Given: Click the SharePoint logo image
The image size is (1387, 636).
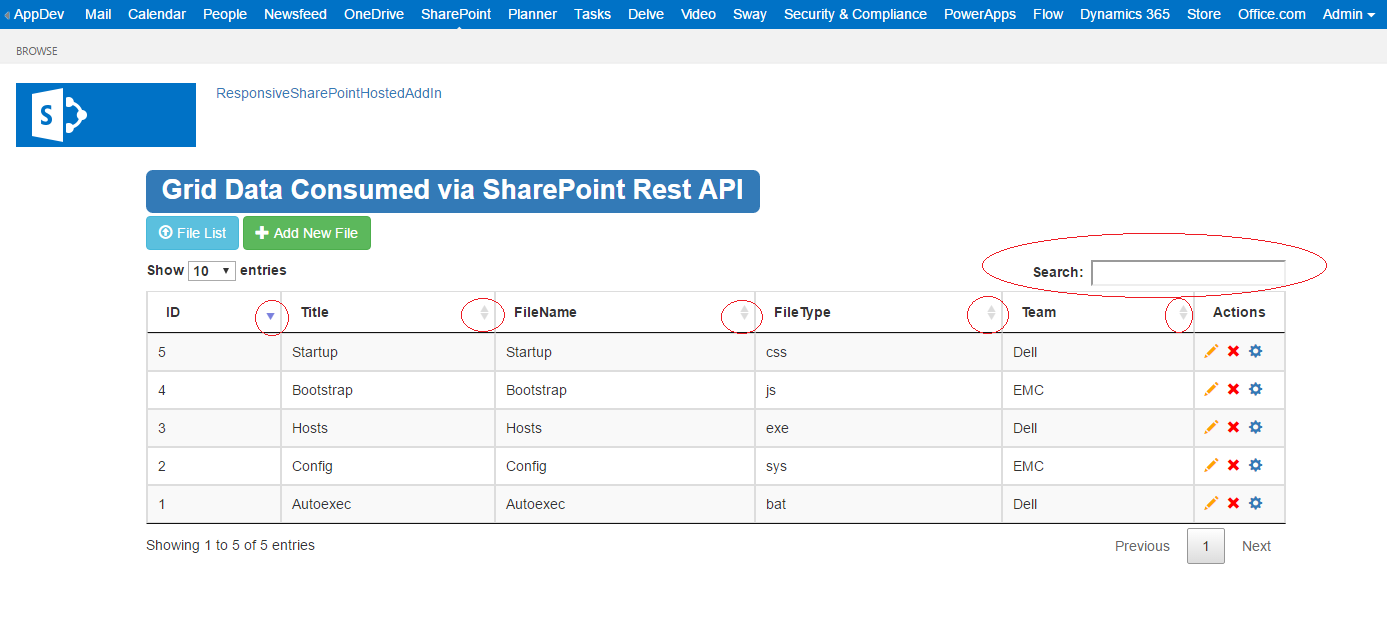Looking at the screenshot, I should 106,115.
